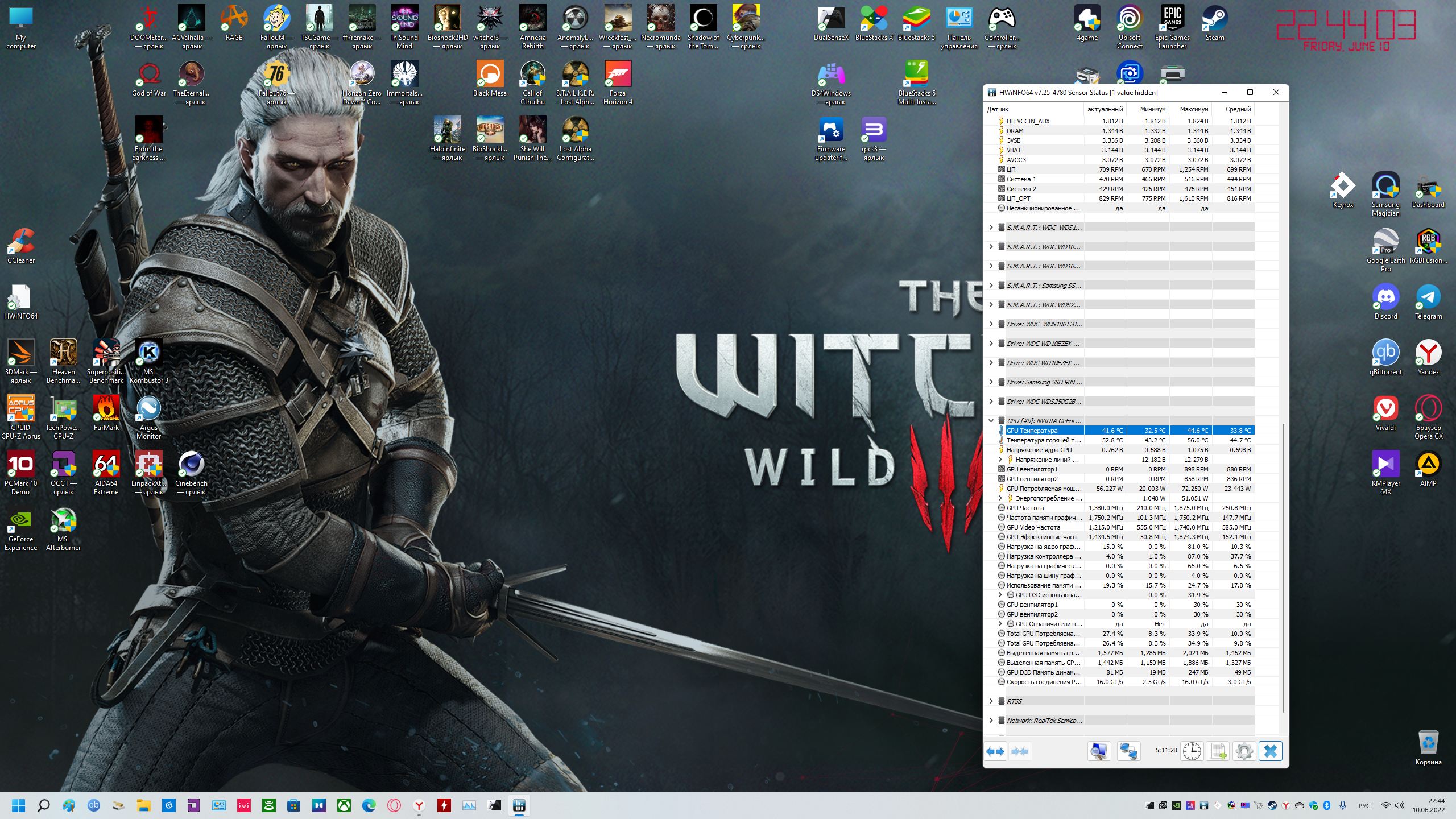Viewport: 1456px width, 819px height.
Task: Start logging with the sheet-plus icon
Action: coord(1218,751)
